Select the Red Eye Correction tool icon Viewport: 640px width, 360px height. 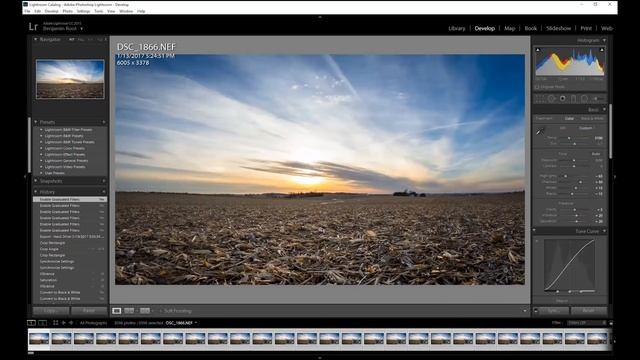click(x=562, y=98)
